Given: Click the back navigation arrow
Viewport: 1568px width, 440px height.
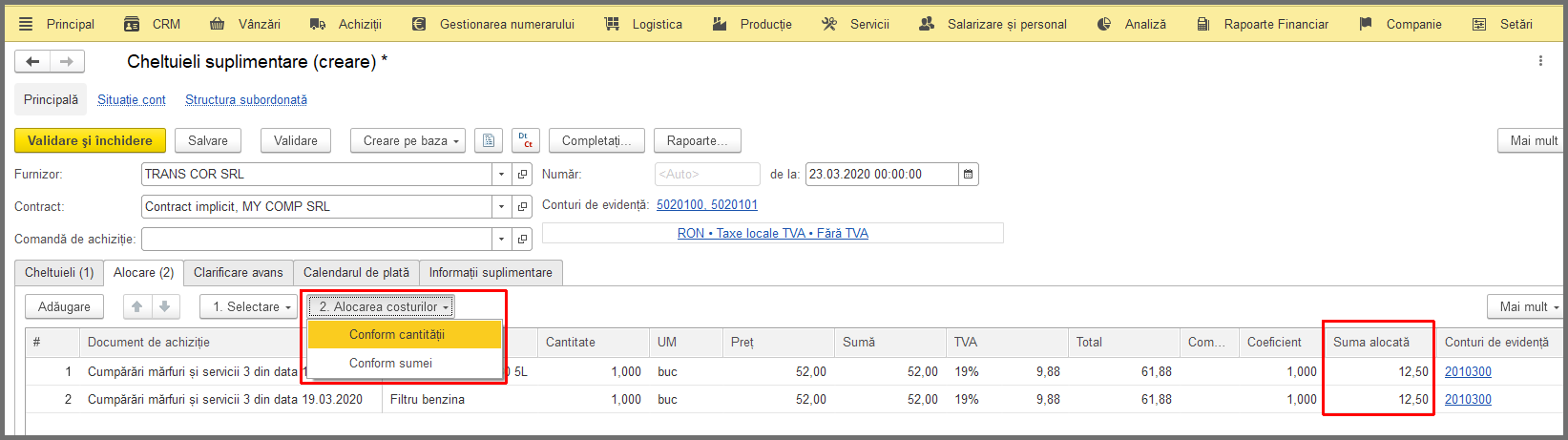Looking at the screenshot, I should [x=32, y=62].
